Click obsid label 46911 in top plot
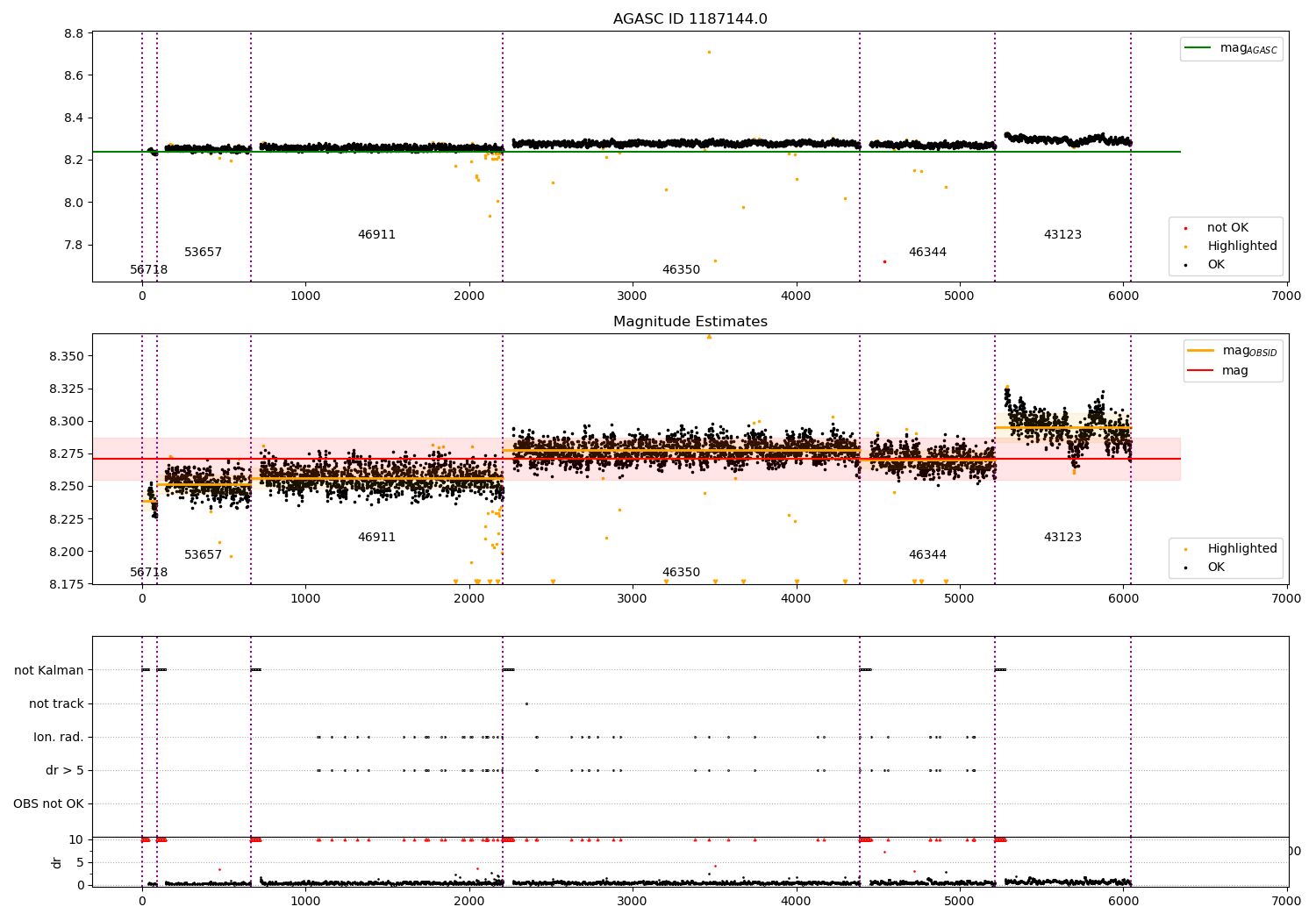 pos(376,235)
